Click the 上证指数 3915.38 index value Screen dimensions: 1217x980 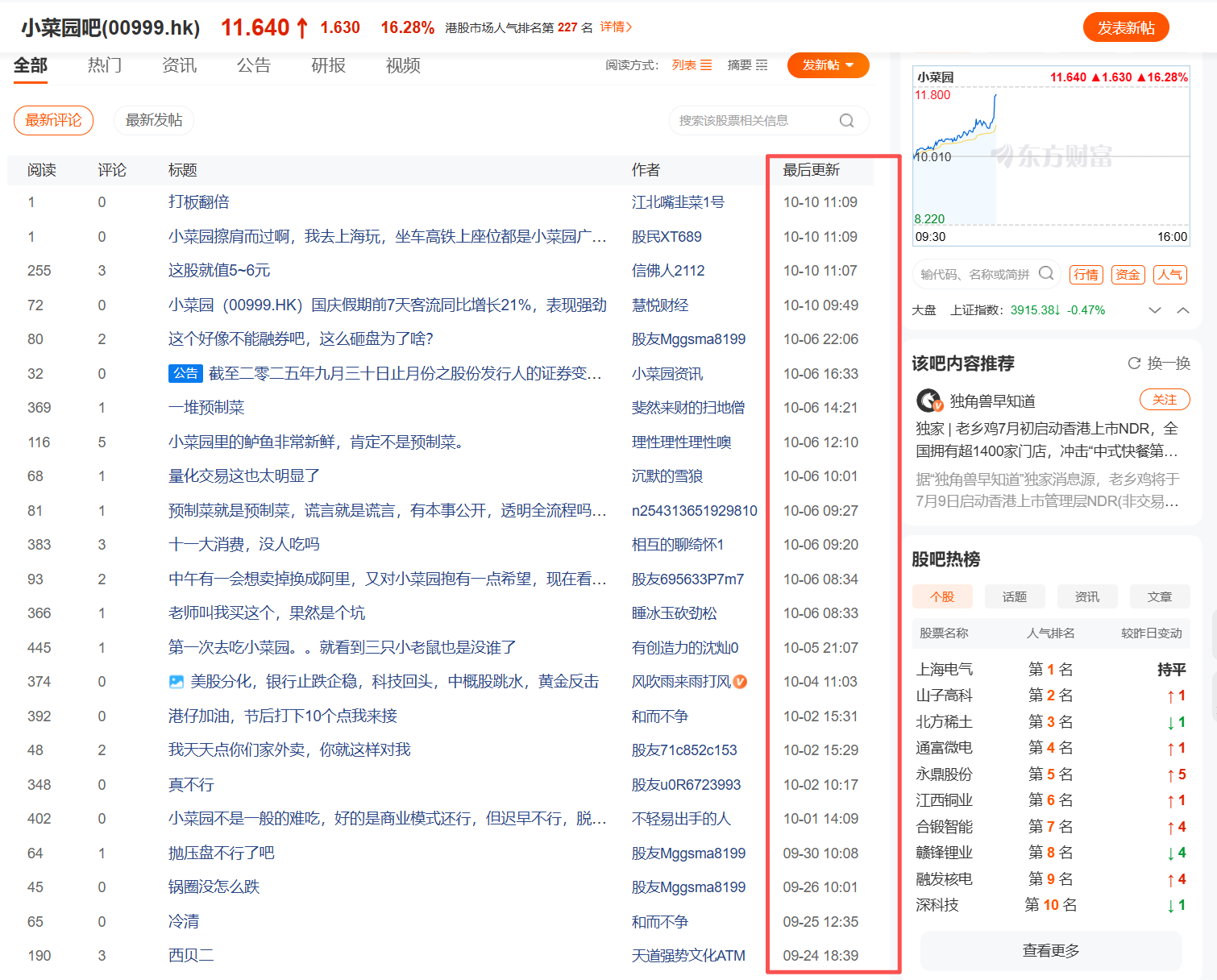1035,310
